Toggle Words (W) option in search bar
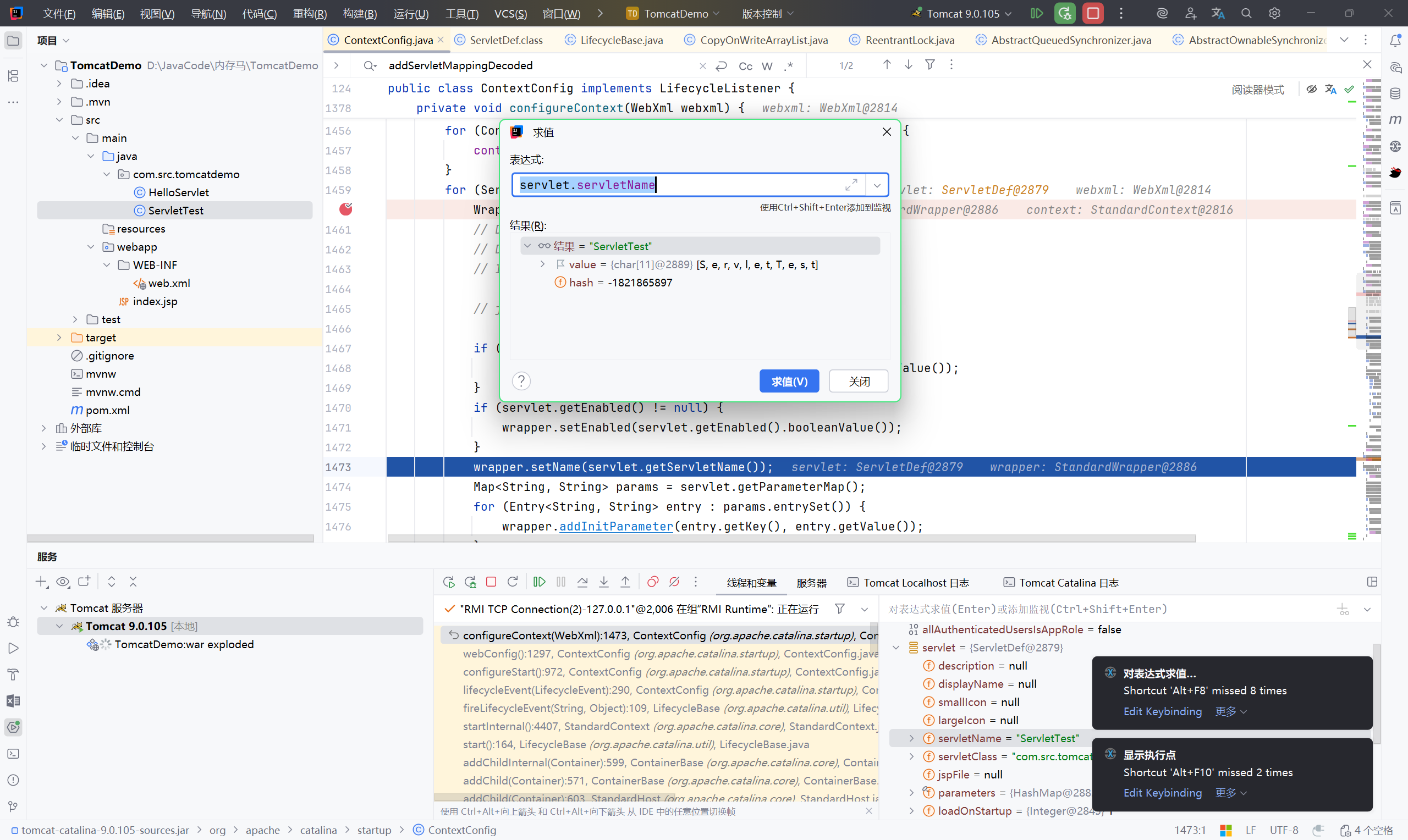 pyautogui.click(x=767, y=65)
